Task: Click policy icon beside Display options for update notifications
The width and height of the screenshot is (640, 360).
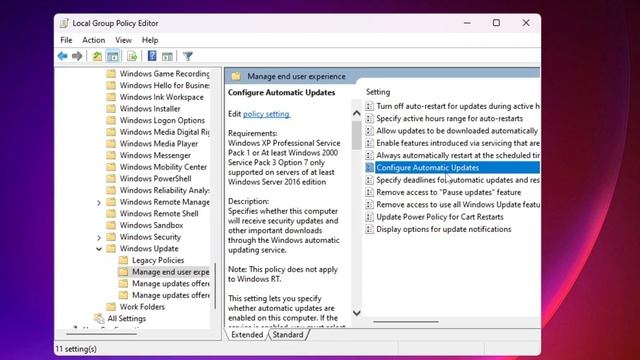Action: click(x=369, y=229)
